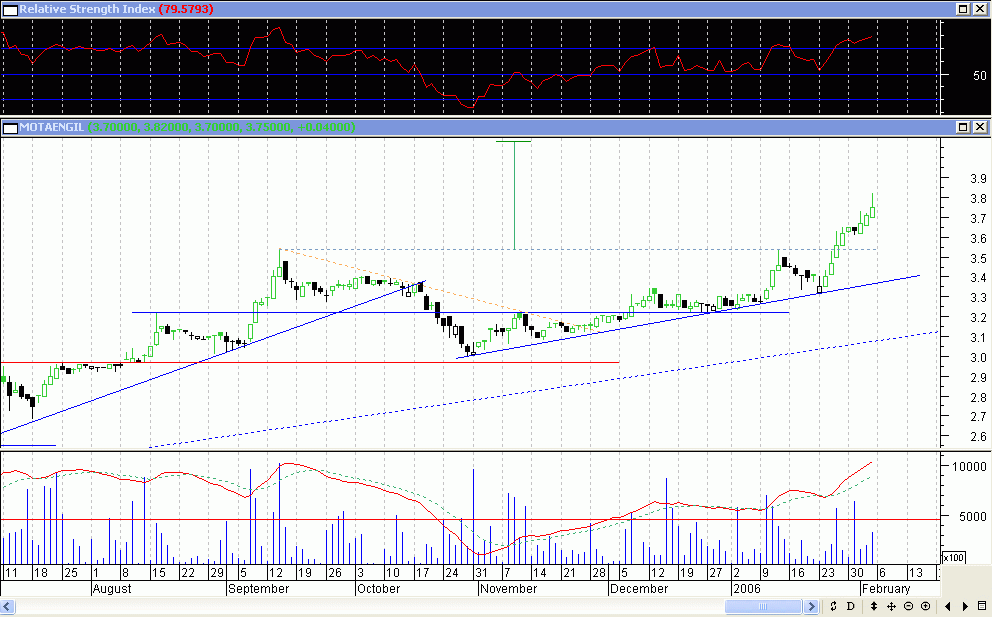Click the zoom in (plus) icon

[926, 607]
